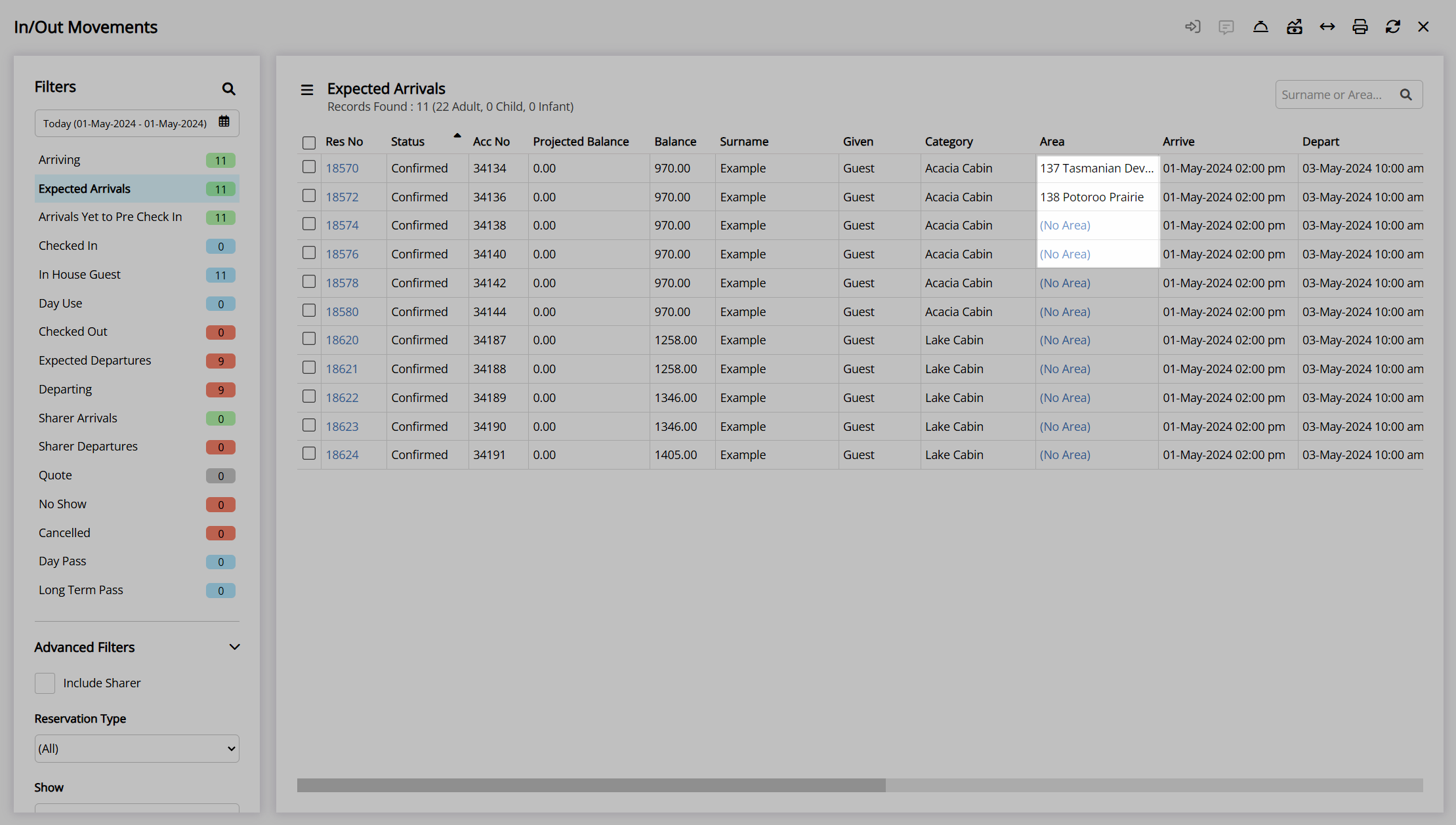Tick checkbox for reservation 18624
The width and height of the screenshot is (1456, 825).
click(x=309, y=454)
